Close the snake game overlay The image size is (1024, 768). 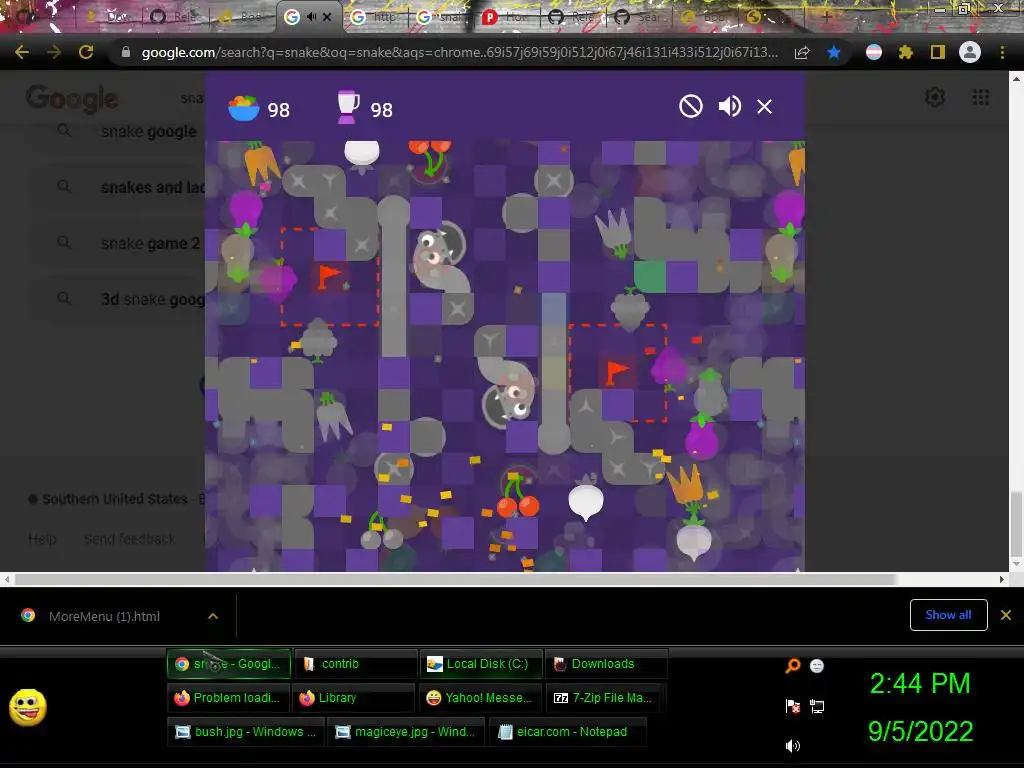pos(764,106)
